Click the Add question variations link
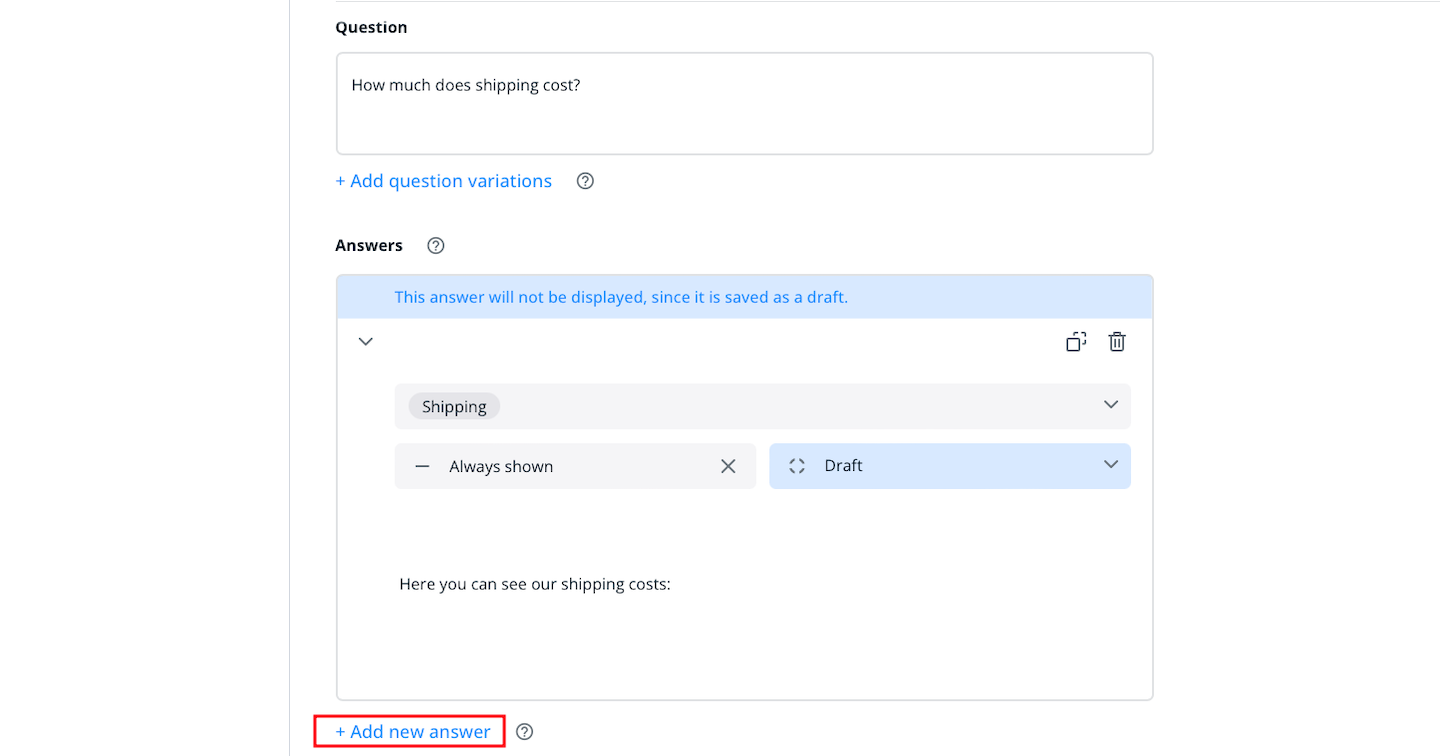Image resolution: width=1440 pixels, height=756 pixels. coord(443,181)
